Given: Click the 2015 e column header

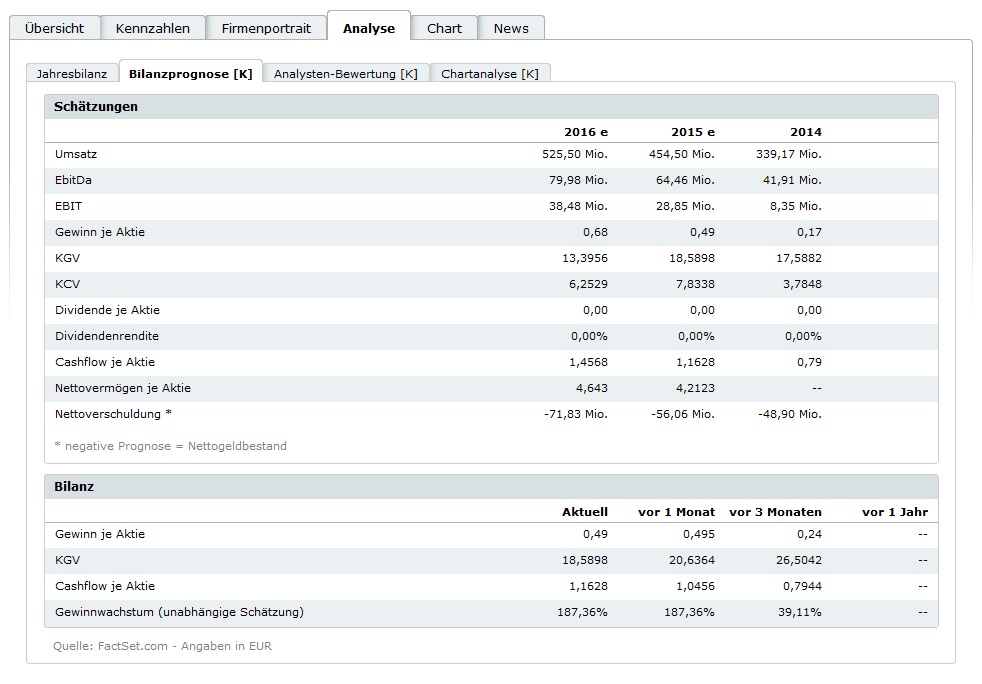Looking at the screenshot, I should click(x=692, y=132).
